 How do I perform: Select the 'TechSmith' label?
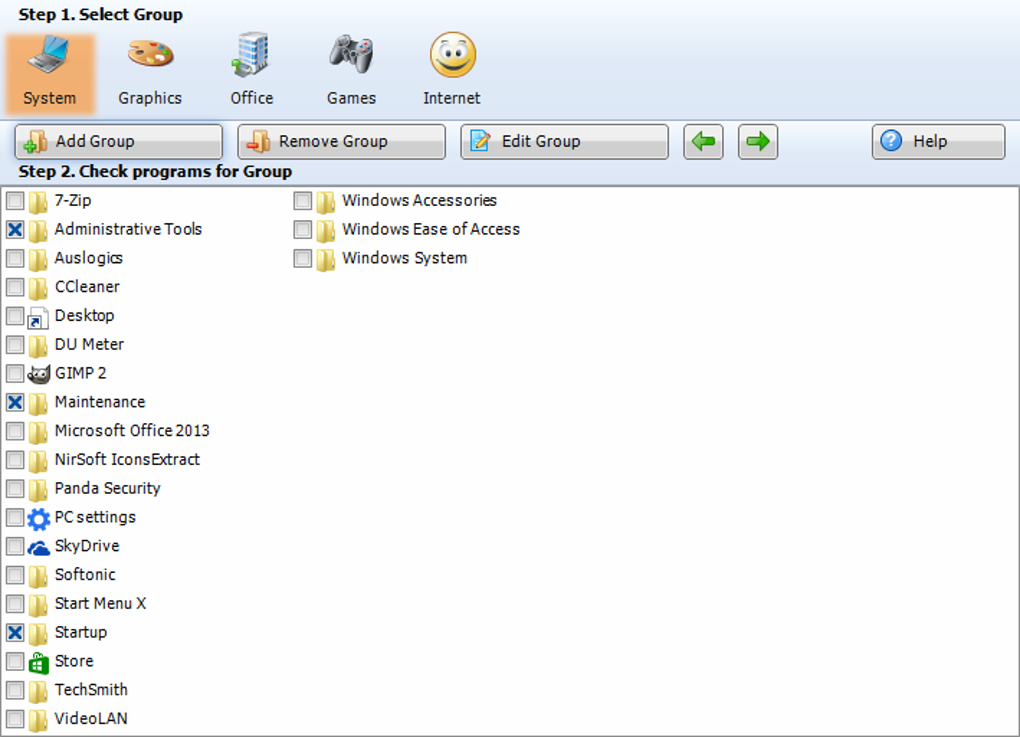coord(91,690)
